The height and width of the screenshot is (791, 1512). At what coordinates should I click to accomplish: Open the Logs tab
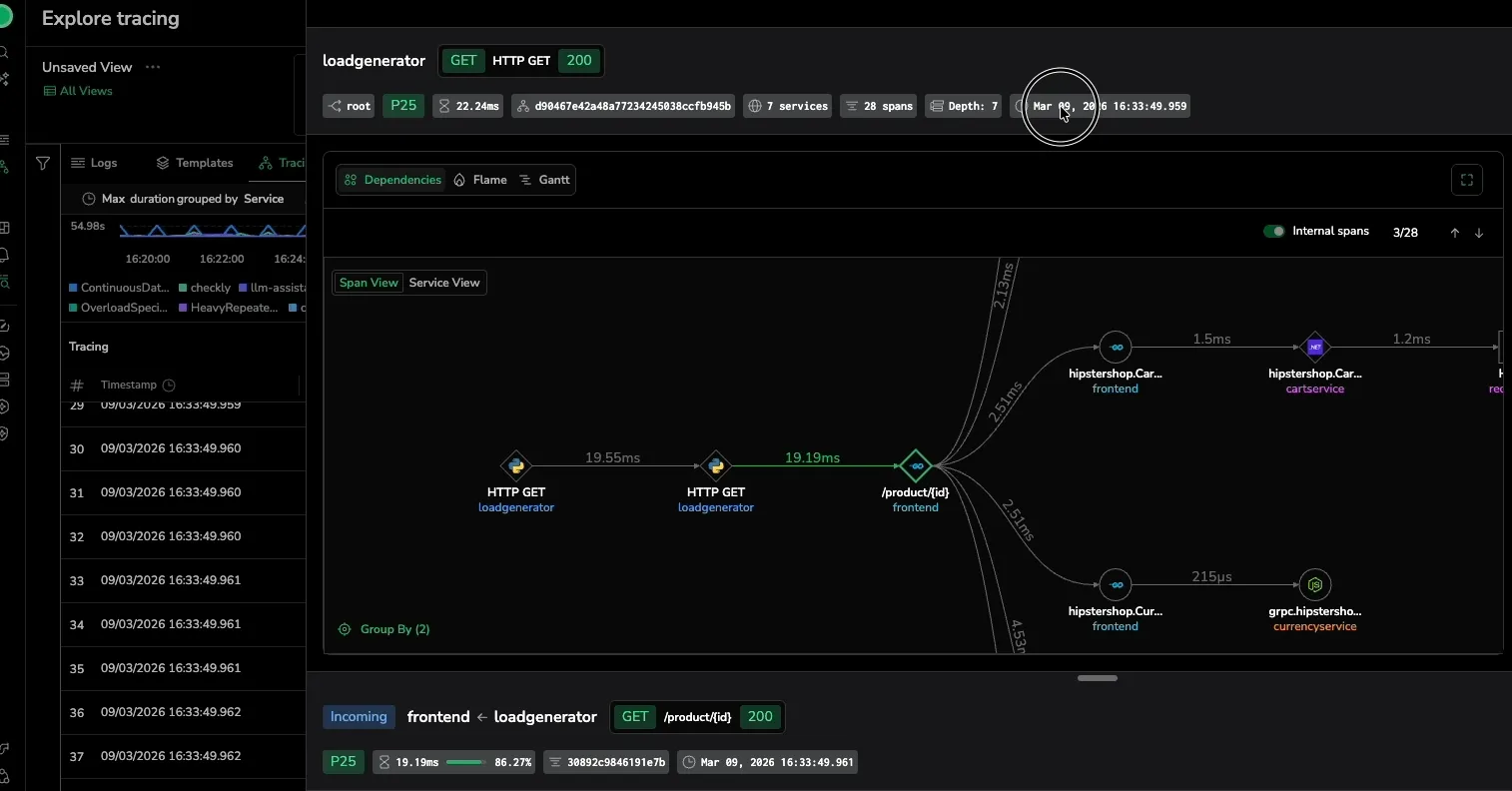coord(94,163)
